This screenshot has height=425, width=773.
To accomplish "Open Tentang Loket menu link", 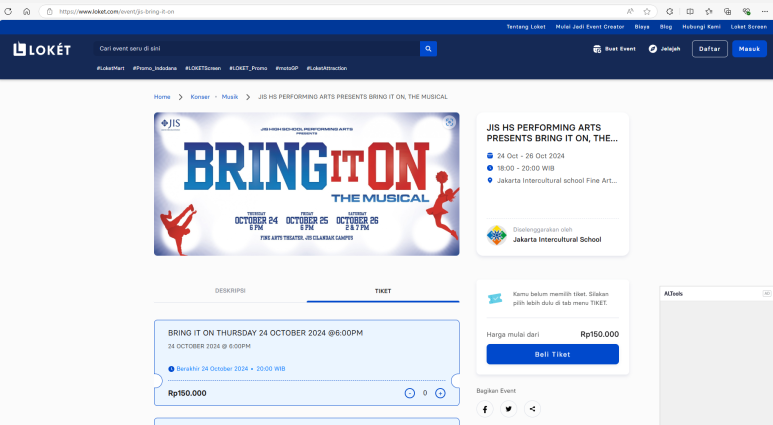I will coord(526,27).
